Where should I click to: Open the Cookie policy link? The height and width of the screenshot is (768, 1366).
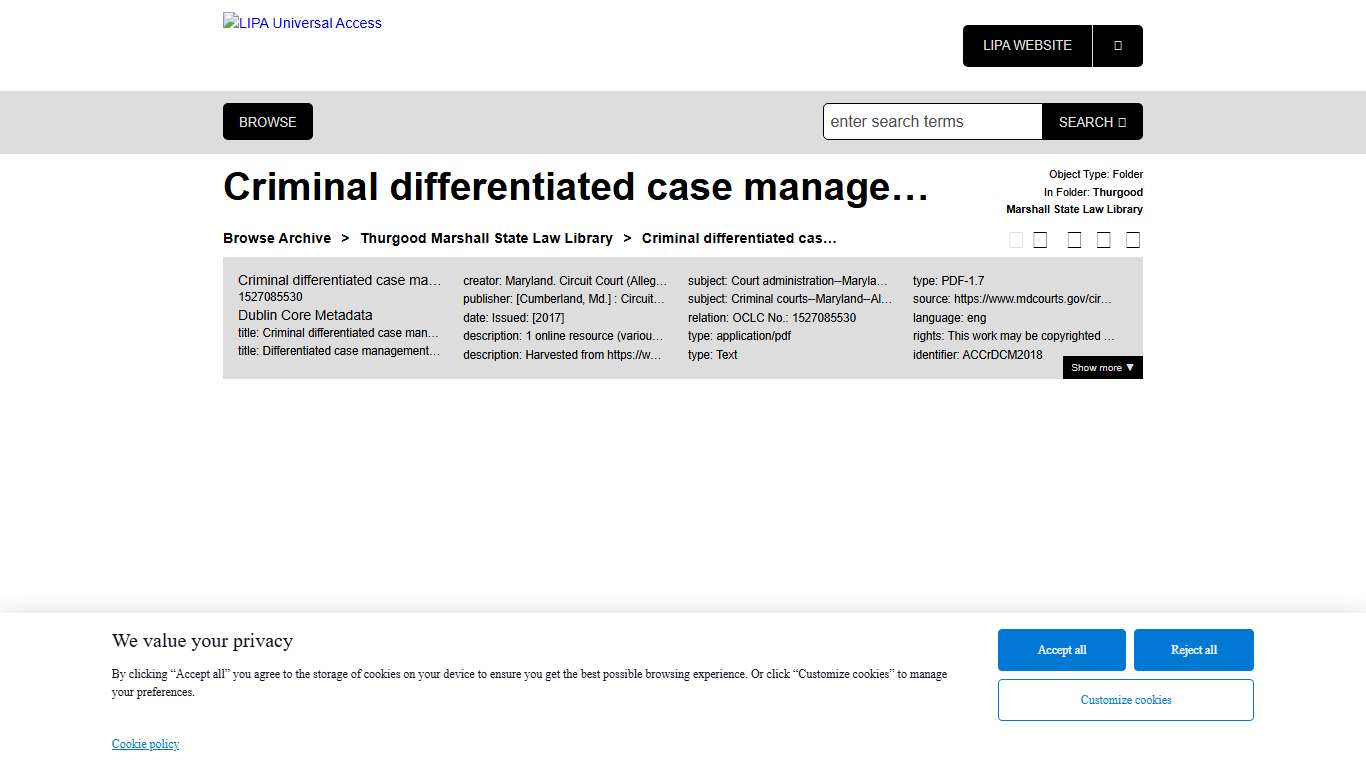coord(145,744)
